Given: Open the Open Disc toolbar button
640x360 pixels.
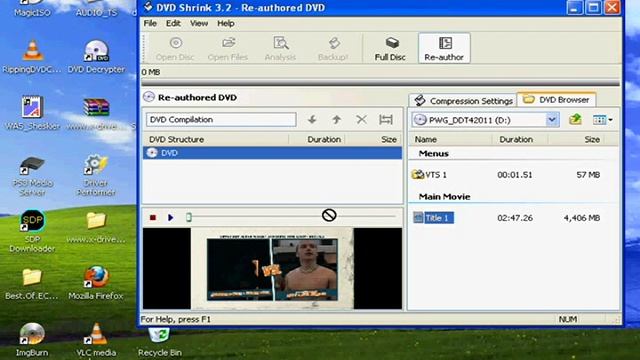Looking at the screenshot, I should 175,48.
